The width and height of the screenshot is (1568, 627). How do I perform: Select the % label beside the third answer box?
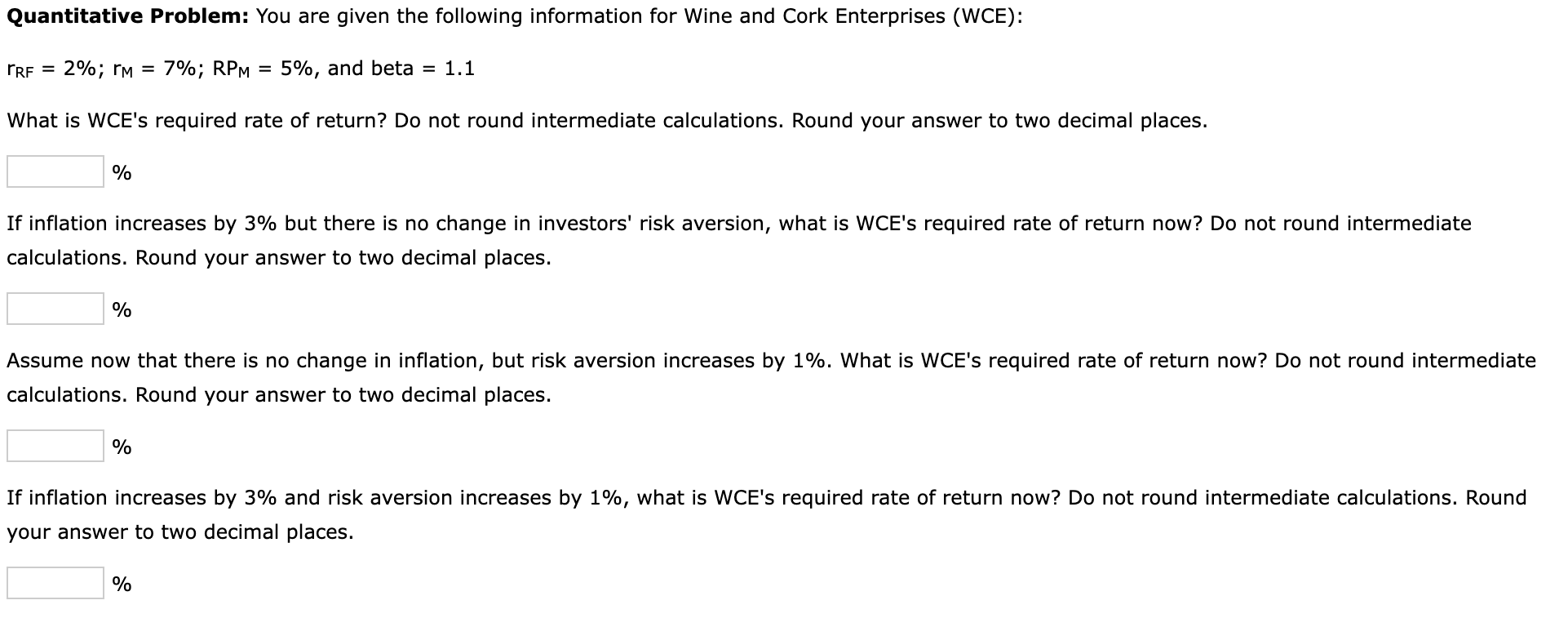121,446
